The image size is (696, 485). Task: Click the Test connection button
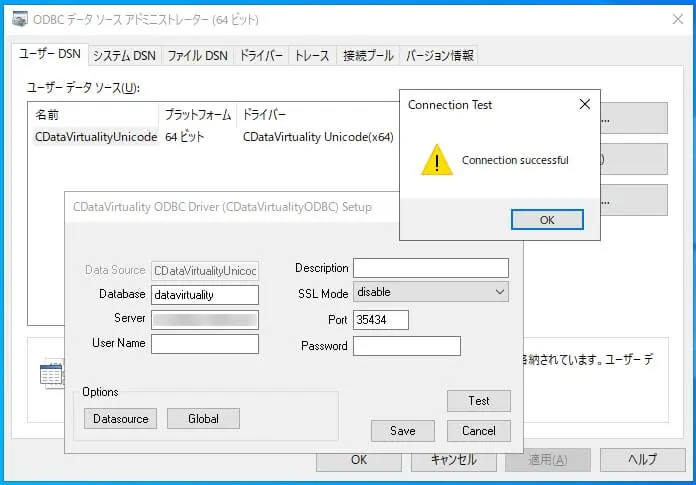coord(478,401)
